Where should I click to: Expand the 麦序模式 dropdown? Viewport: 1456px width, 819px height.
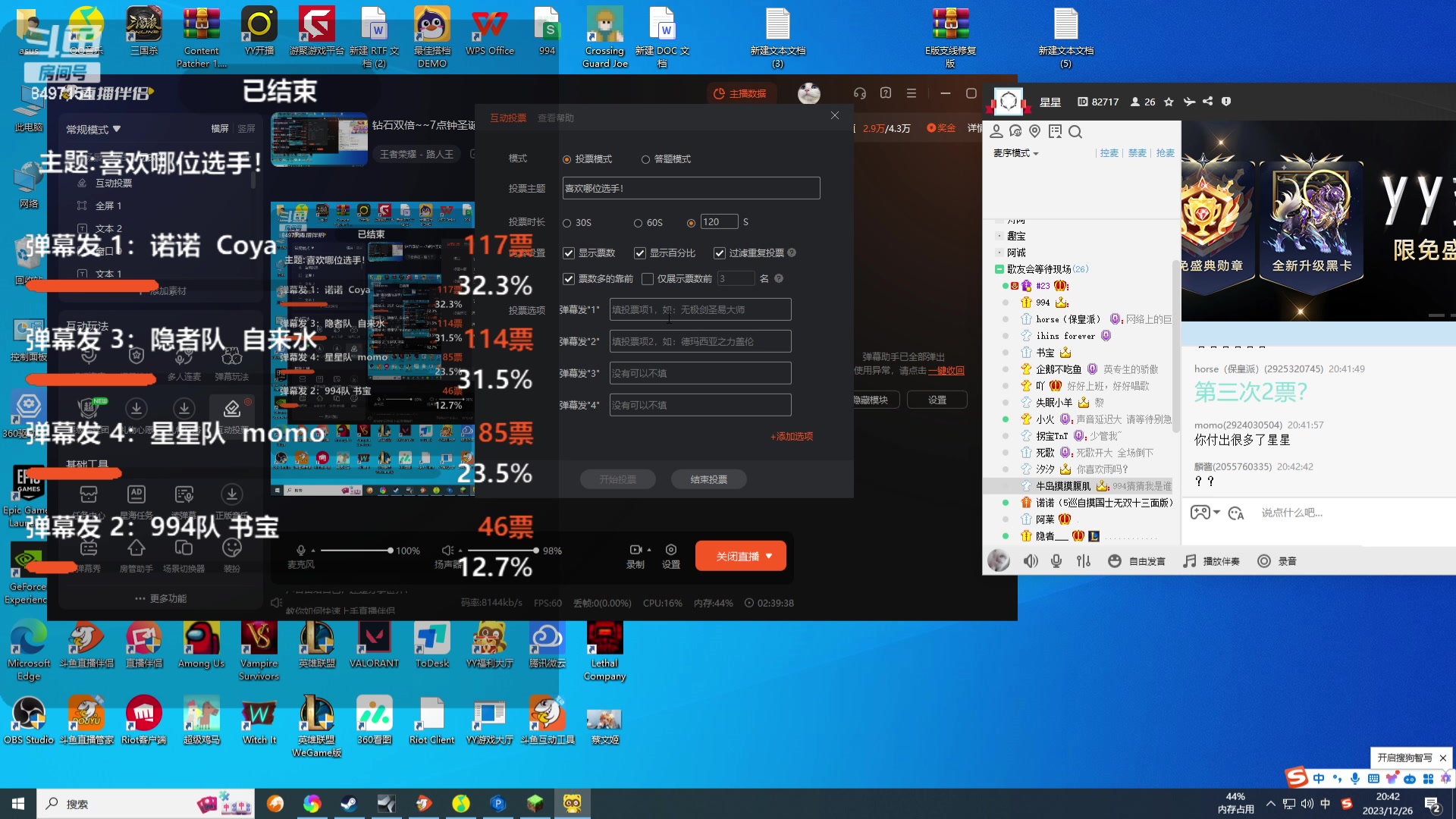[x=1016, y=153]
